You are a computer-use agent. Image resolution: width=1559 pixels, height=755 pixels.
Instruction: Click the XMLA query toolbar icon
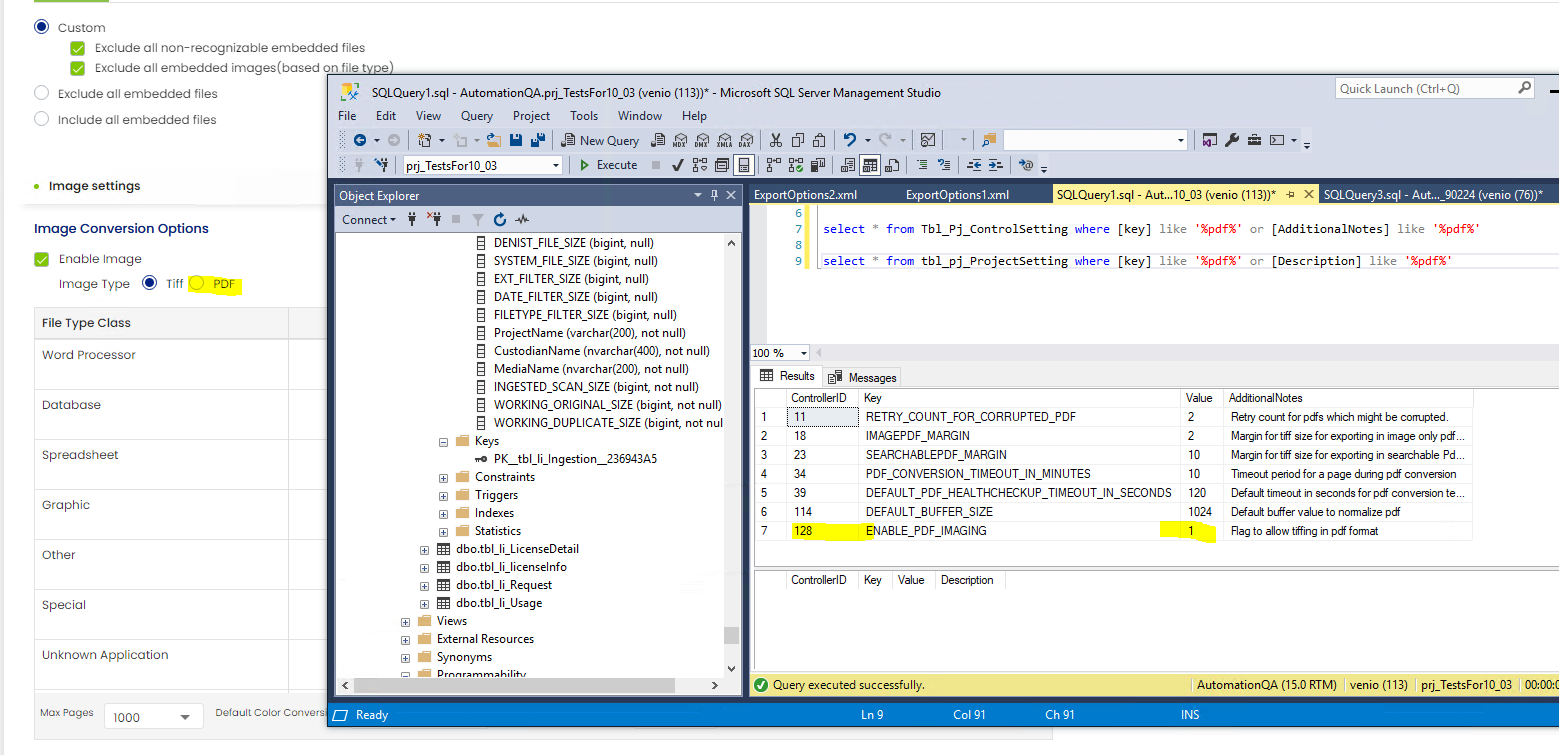click(x=724, y=141)
